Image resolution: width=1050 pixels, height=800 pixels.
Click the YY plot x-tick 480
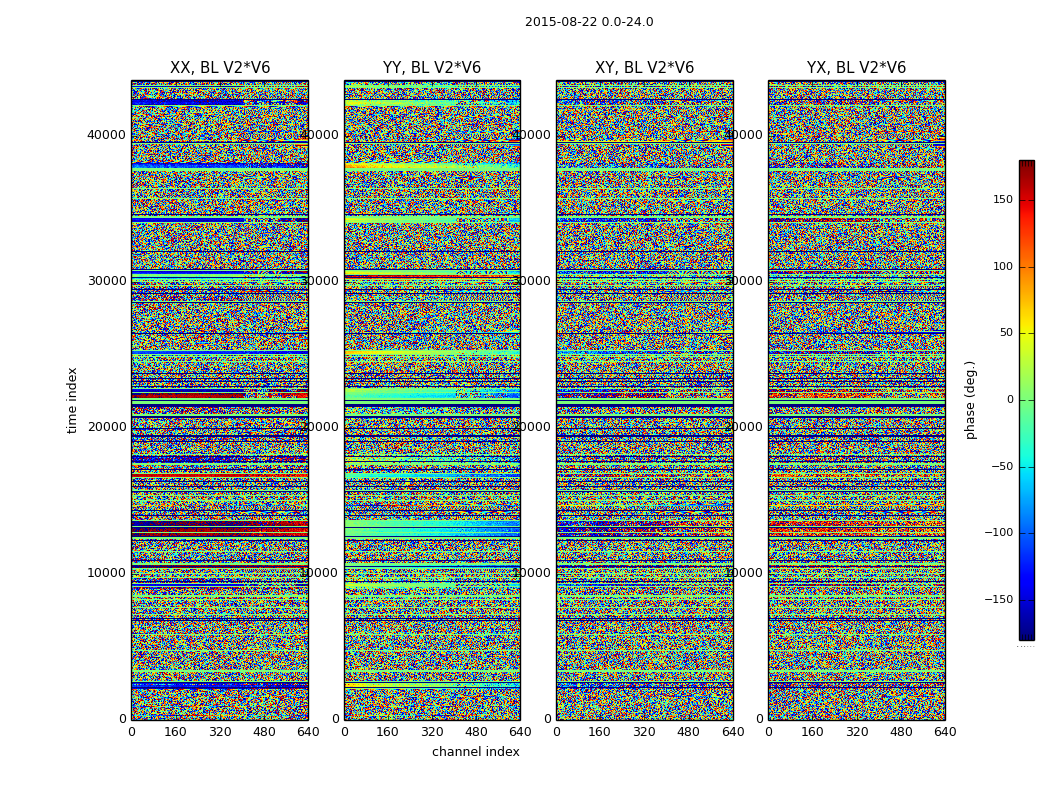click(476, 732)
